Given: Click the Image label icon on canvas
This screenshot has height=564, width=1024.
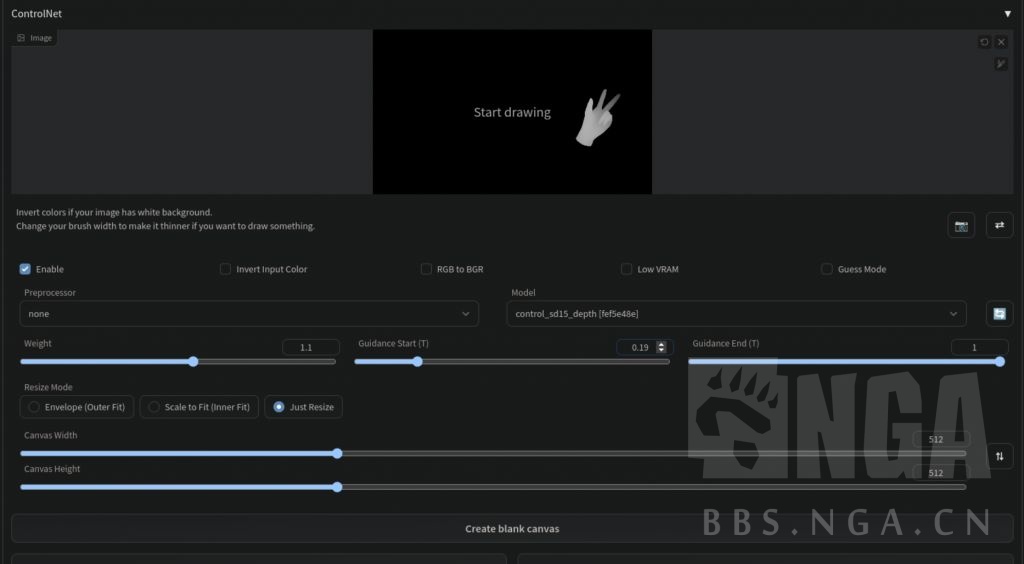Looking at the screenshot, I should click(x=21, y=38).
